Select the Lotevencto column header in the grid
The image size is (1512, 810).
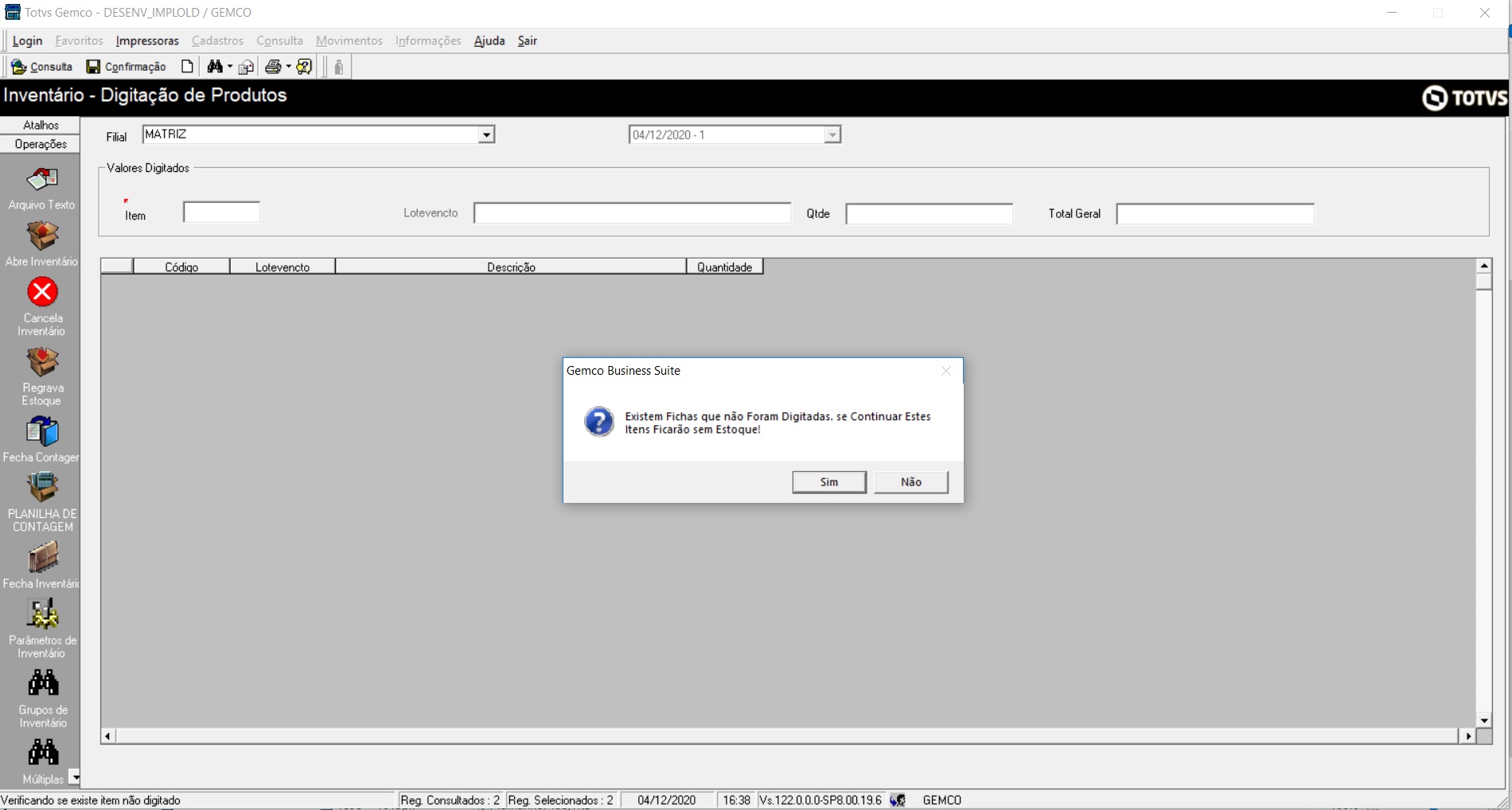pyautogui.click(x=283, y=267)
